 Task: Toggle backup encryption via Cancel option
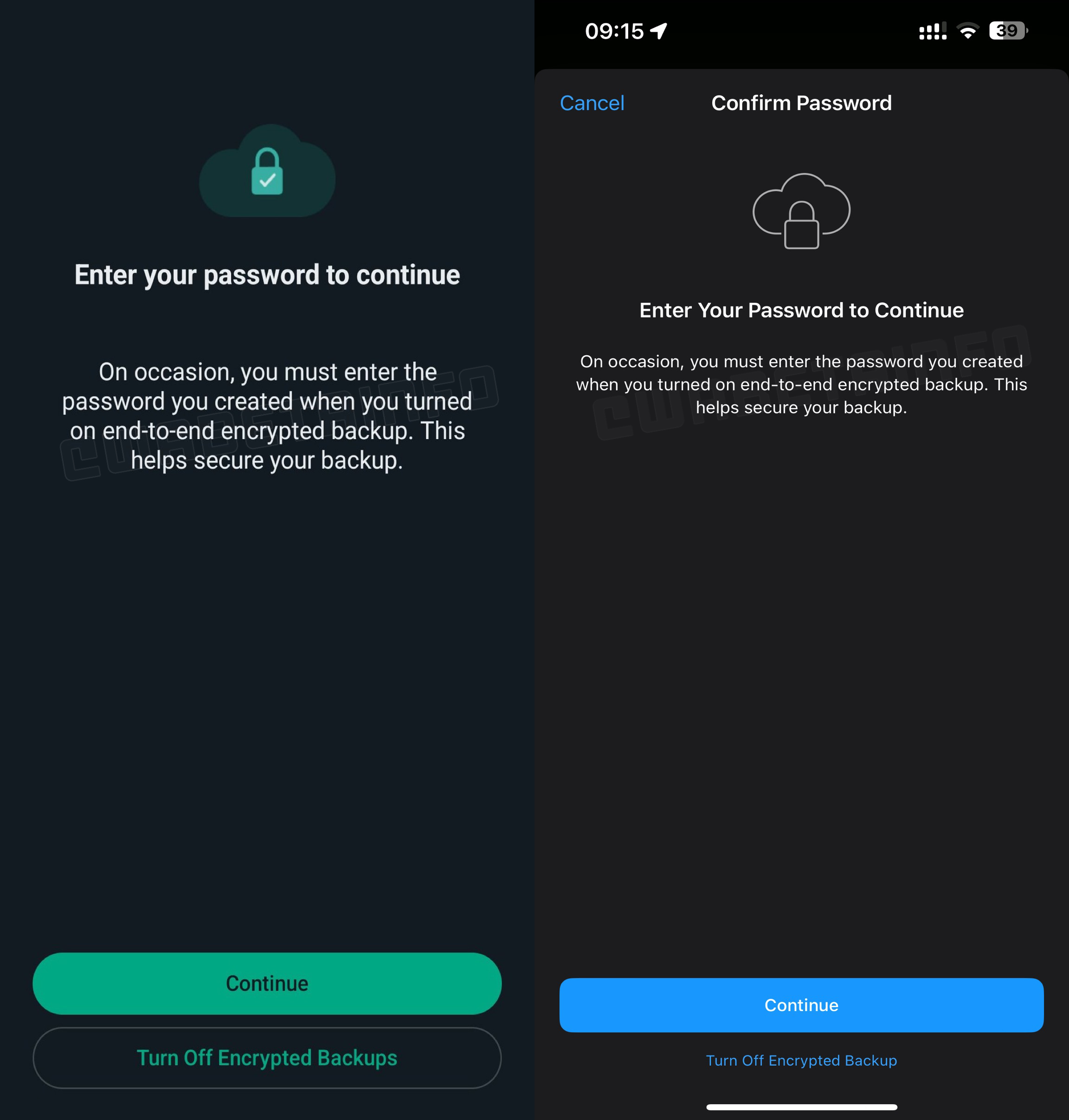click(x=591, y=103)
